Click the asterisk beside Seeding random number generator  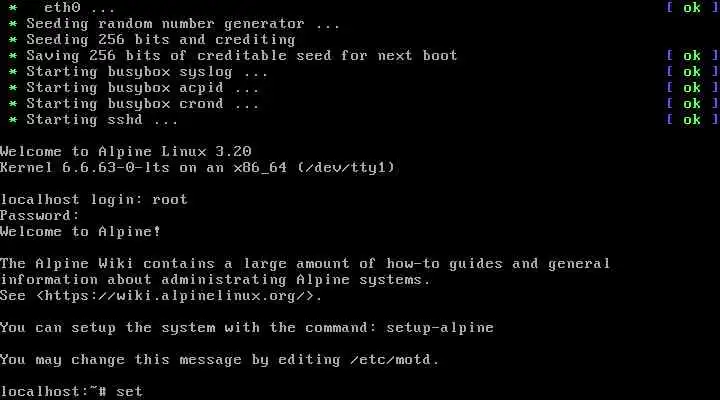point(13,24)
